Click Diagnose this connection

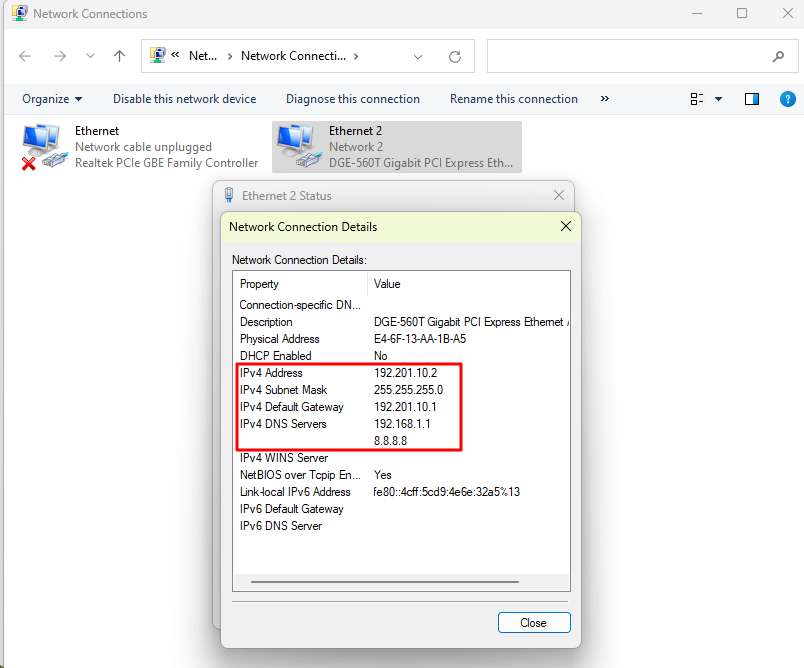[352, 99]
